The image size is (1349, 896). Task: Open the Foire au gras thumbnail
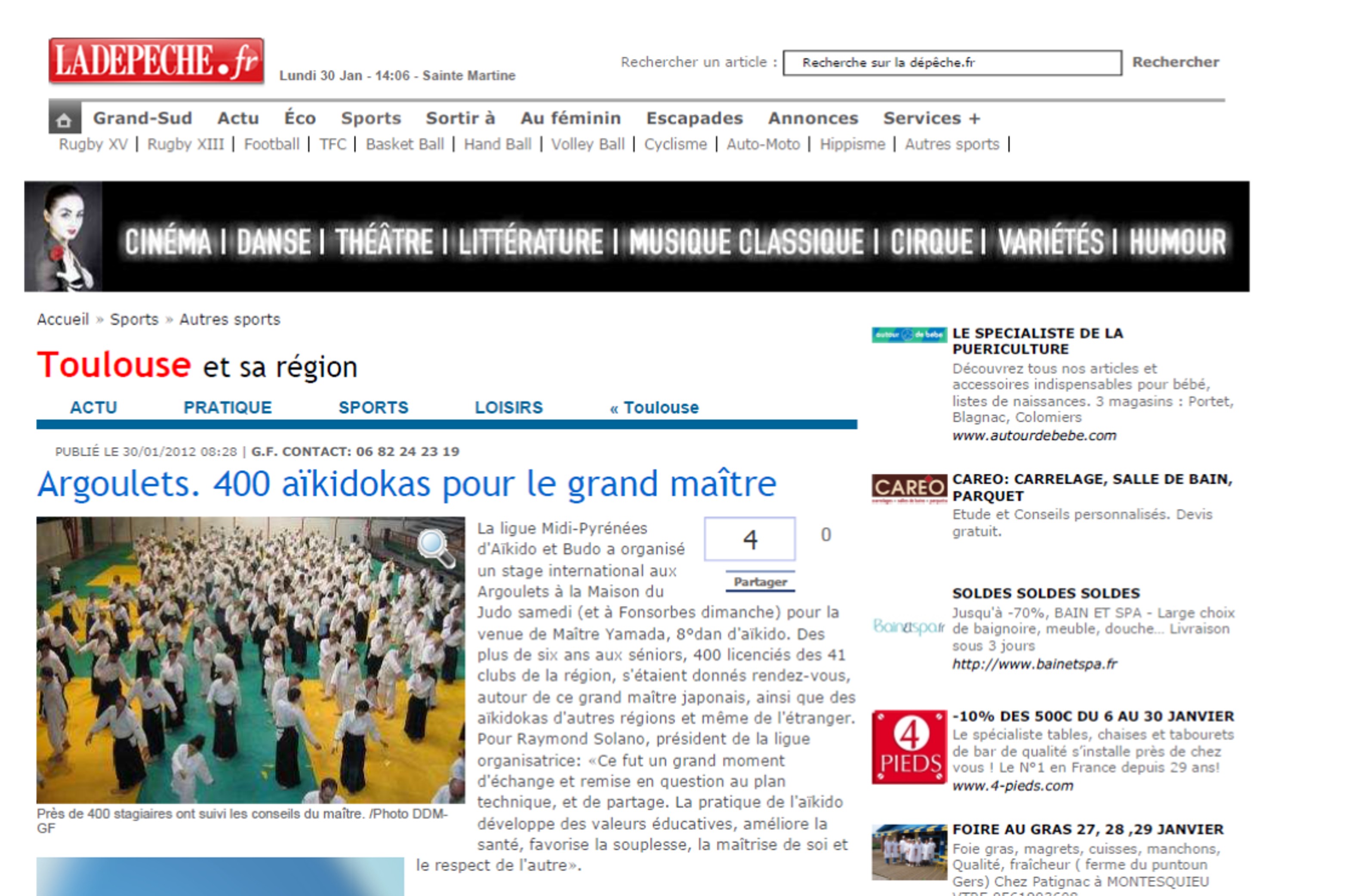(x=909, y=851)
